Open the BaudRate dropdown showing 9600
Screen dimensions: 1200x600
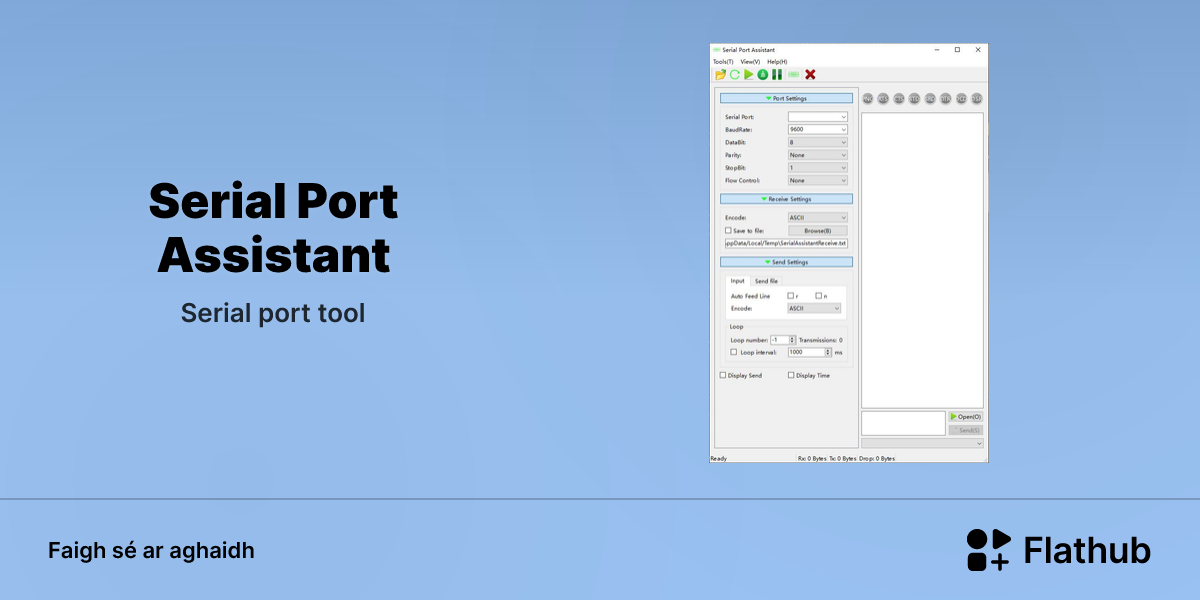pyautogui.click(x=817, y=130)
